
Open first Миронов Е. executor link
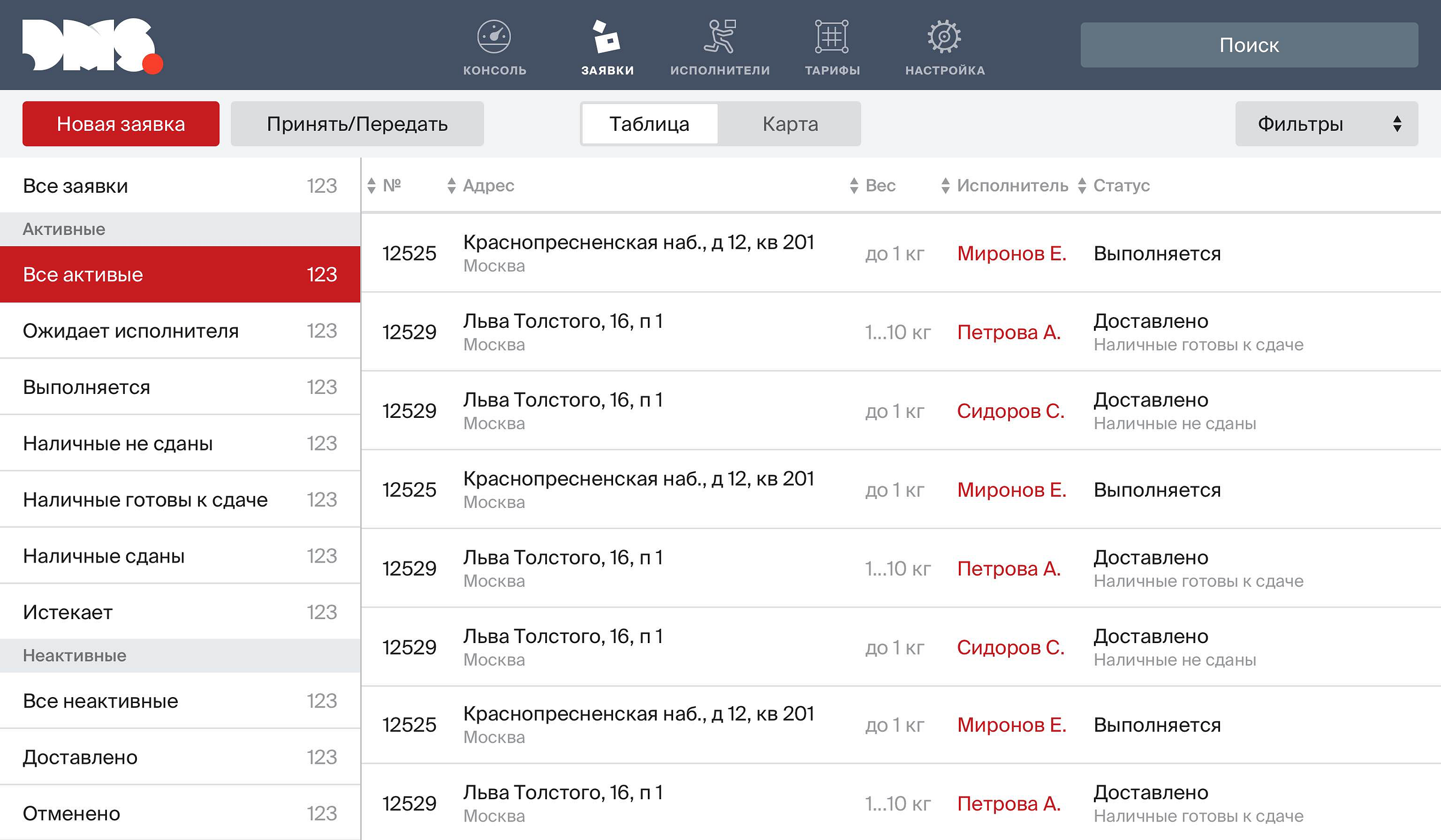click(x=1012, y=253)
